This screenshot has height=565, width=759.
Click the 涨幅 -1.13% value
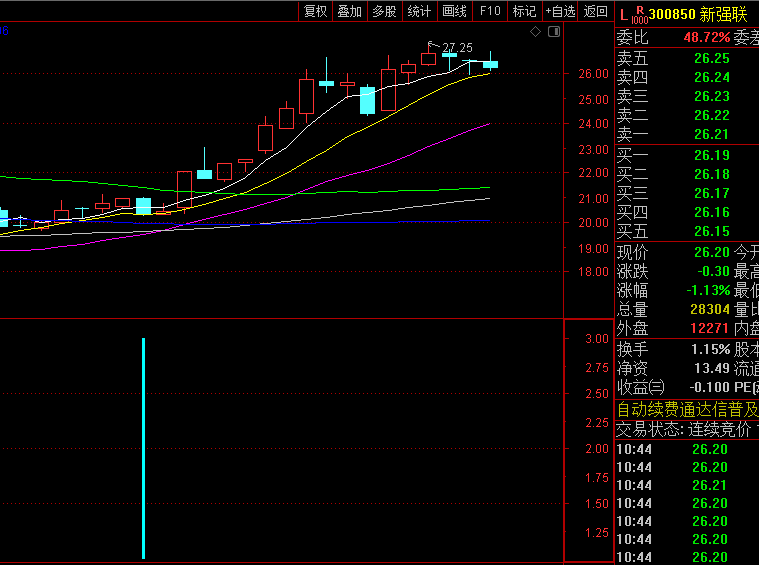click(x=708, y=290)
